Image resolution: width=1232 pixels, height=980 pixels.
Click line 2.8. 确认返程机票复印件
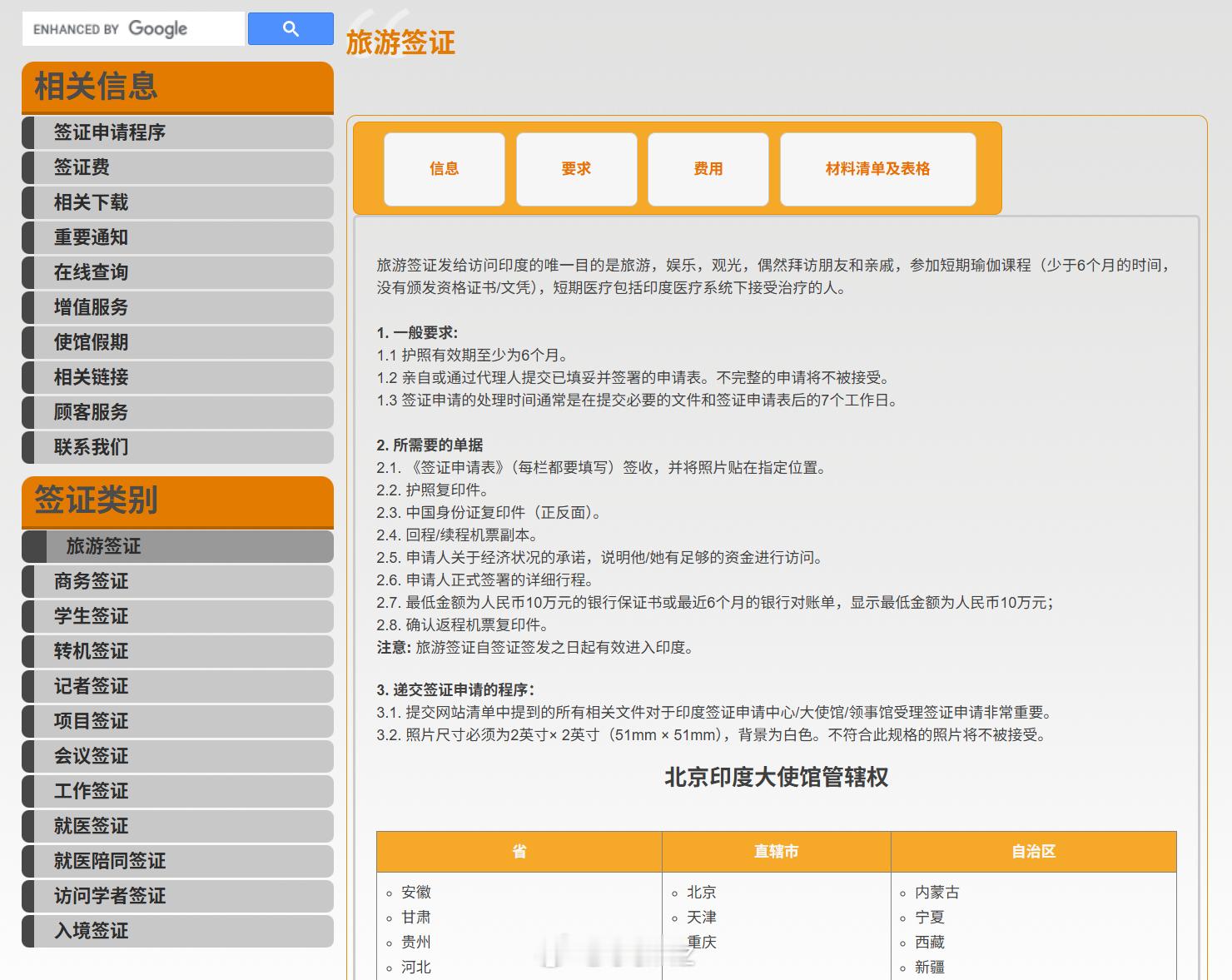(x=463, y=624)
